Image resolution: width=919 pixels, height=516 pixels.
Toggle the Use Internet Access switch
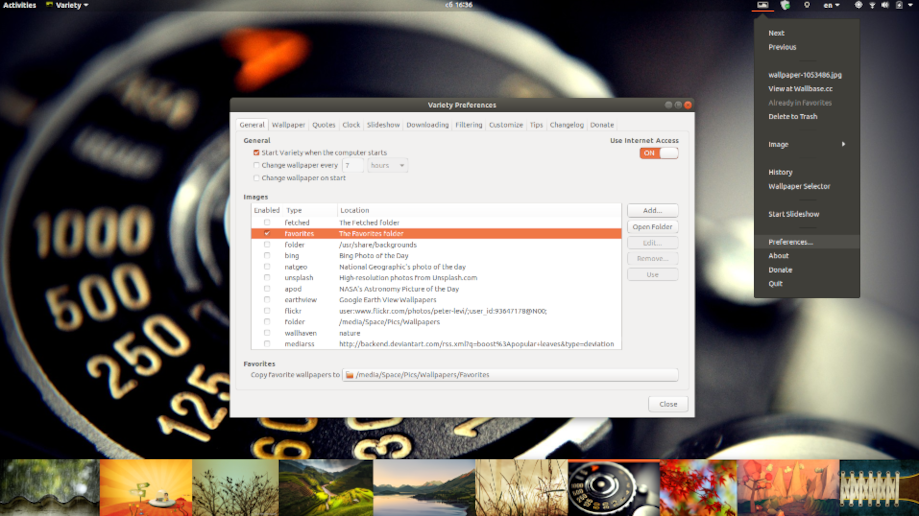point(658,153)
